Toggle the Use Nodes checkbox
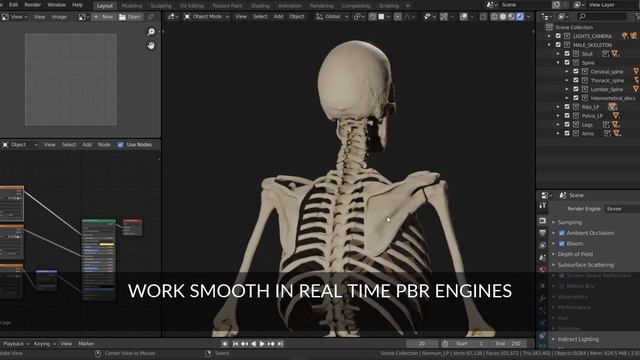 pyautogui.click(x=120, y=145)
